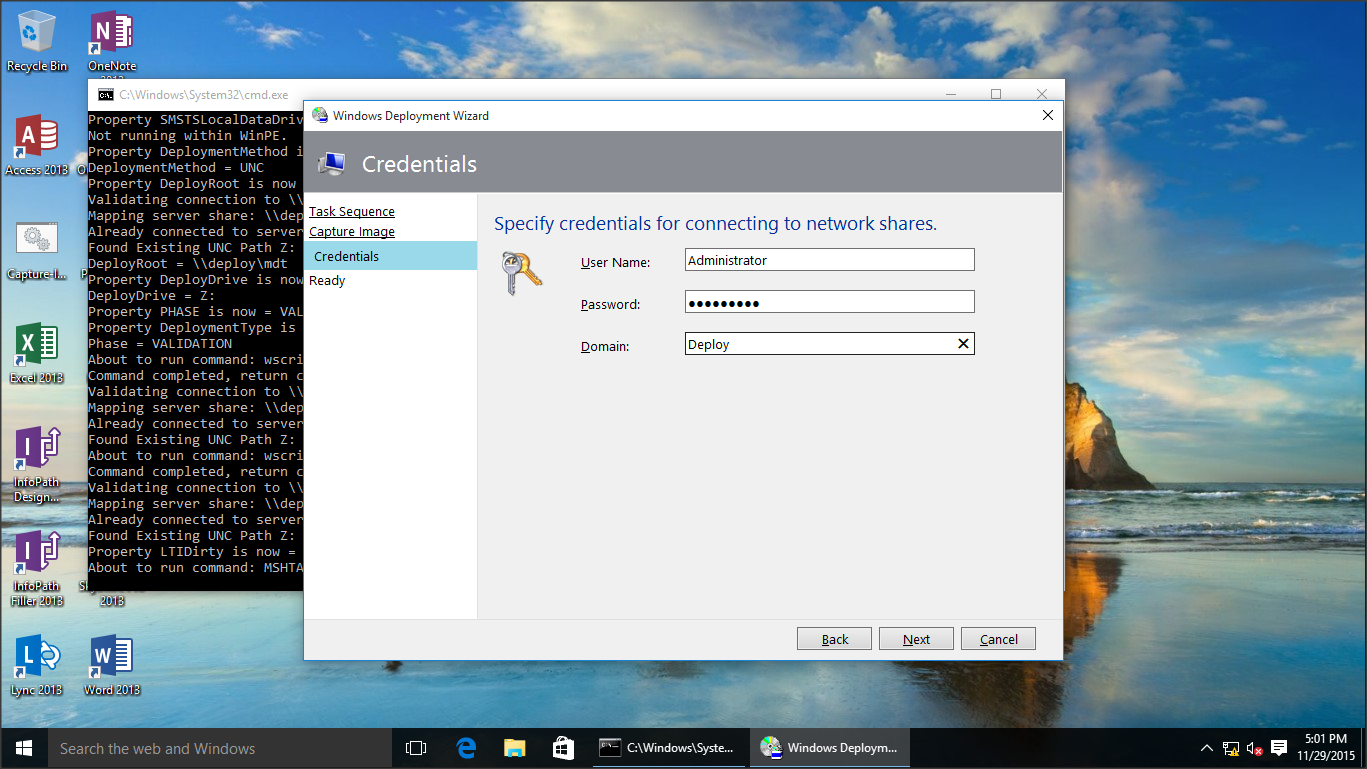Viewport: 1367px width, 769px height.
Task: Show hidden system tray icons
Action: click(x=1207, y=748)
